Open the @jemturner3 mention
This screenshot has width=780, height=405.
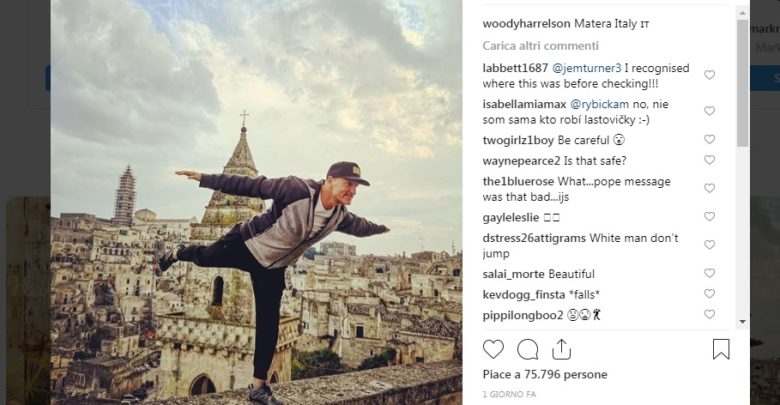click(x=586, y=68)
